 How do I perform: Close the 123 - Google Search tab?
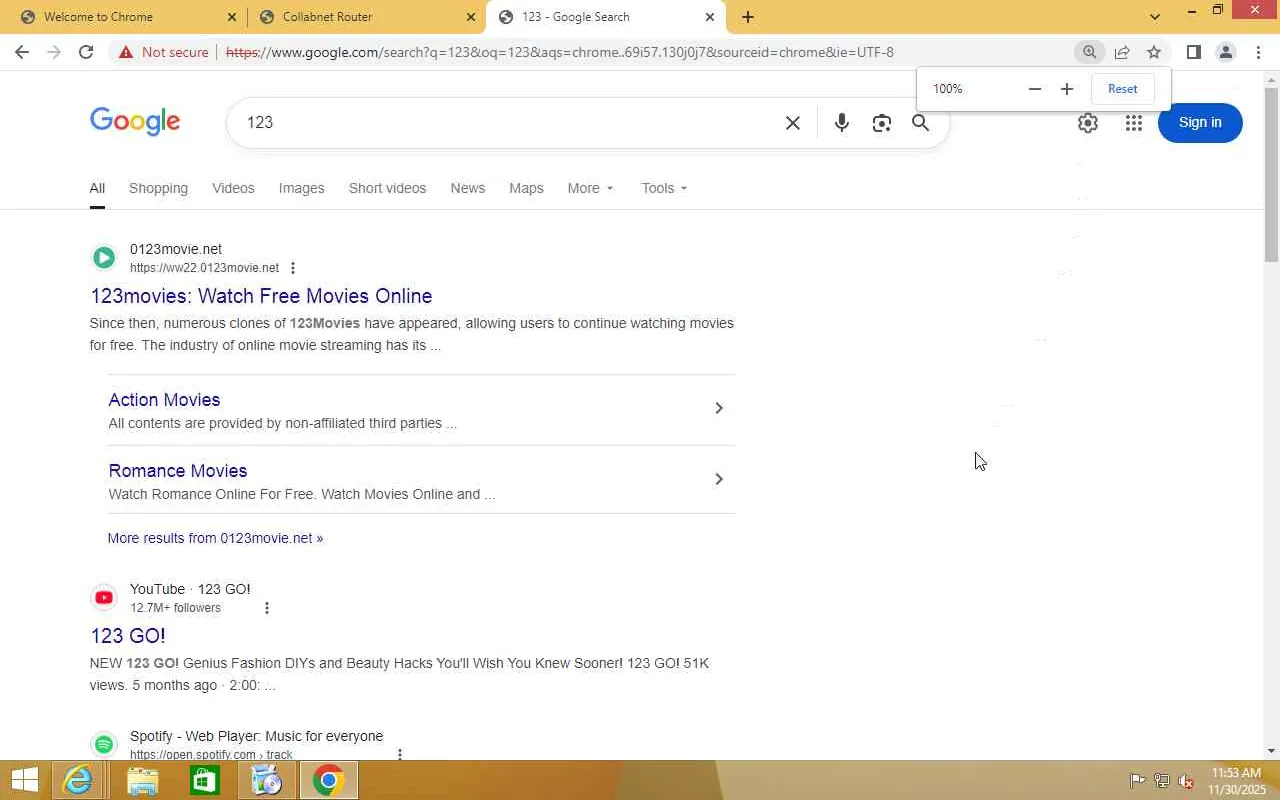pyautogui.click(x=710, y=17)
